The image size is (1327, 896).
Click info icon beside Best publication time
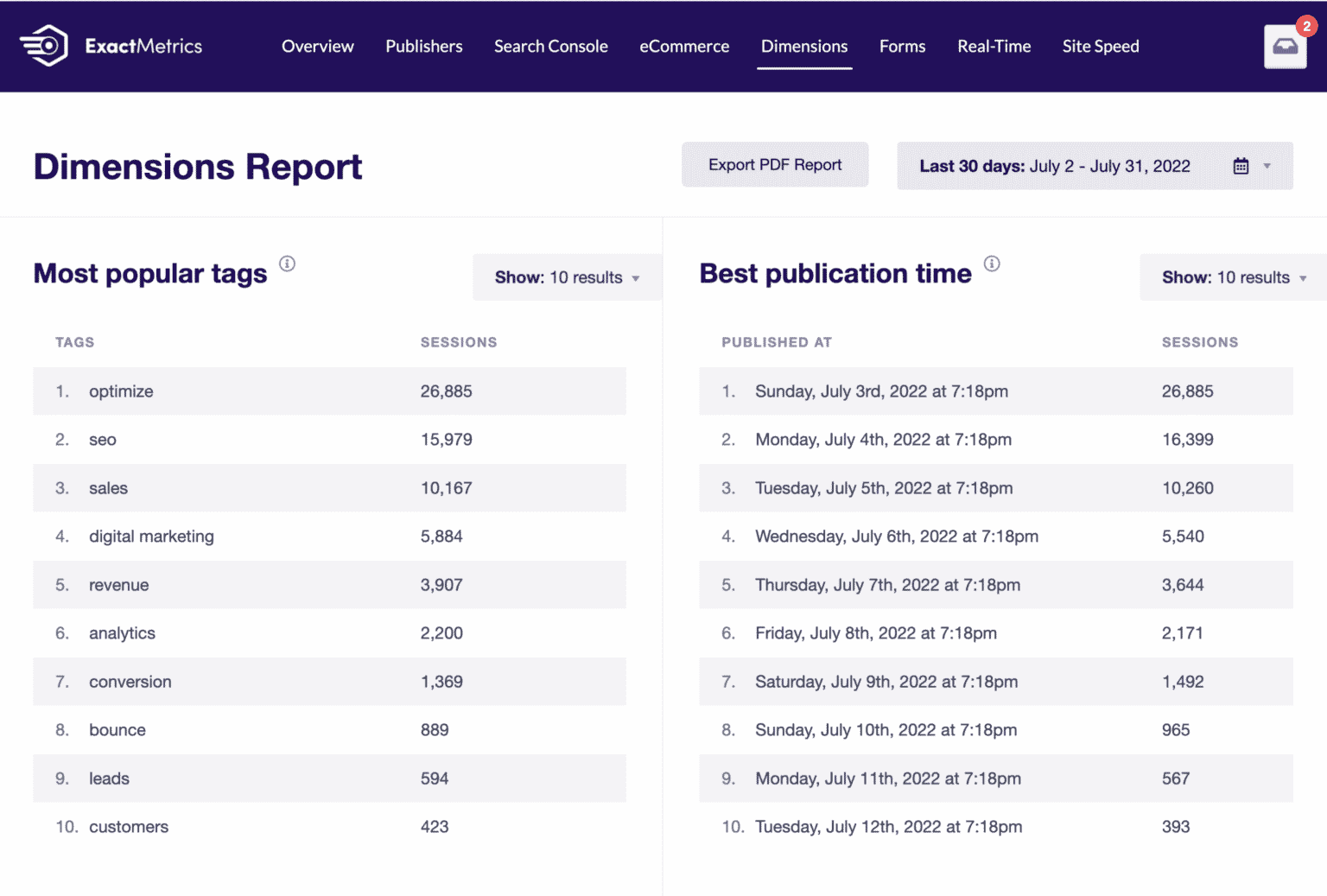tap(992, 264)
